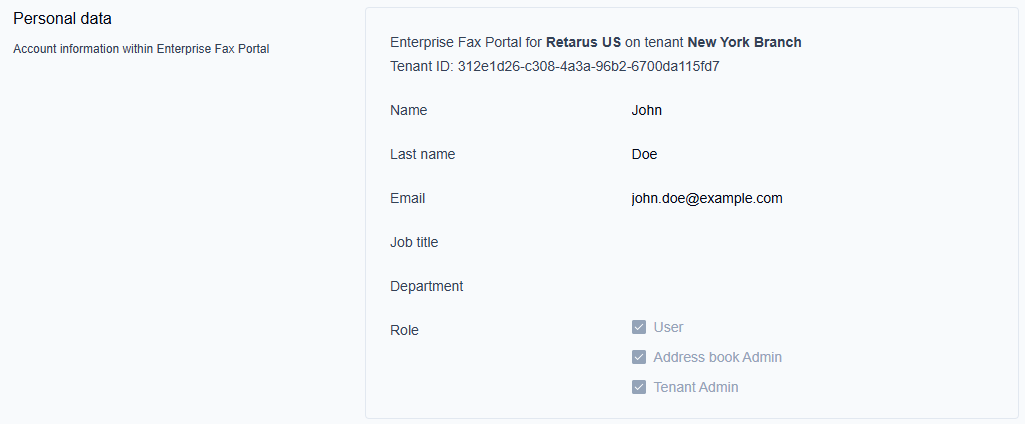Select the Department field label
1025x424 pixels.
pos(427,286)
